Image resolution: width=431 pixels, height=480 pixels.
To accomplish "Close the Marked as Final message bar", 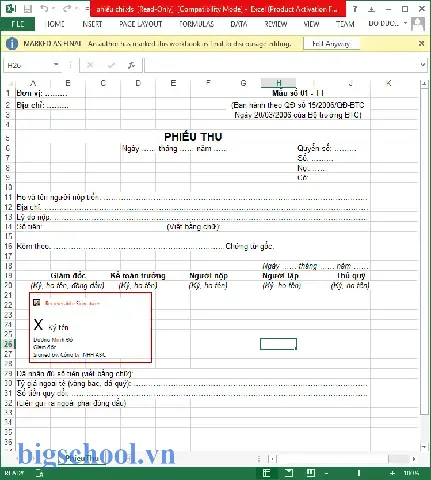I will tap(421, 43).
